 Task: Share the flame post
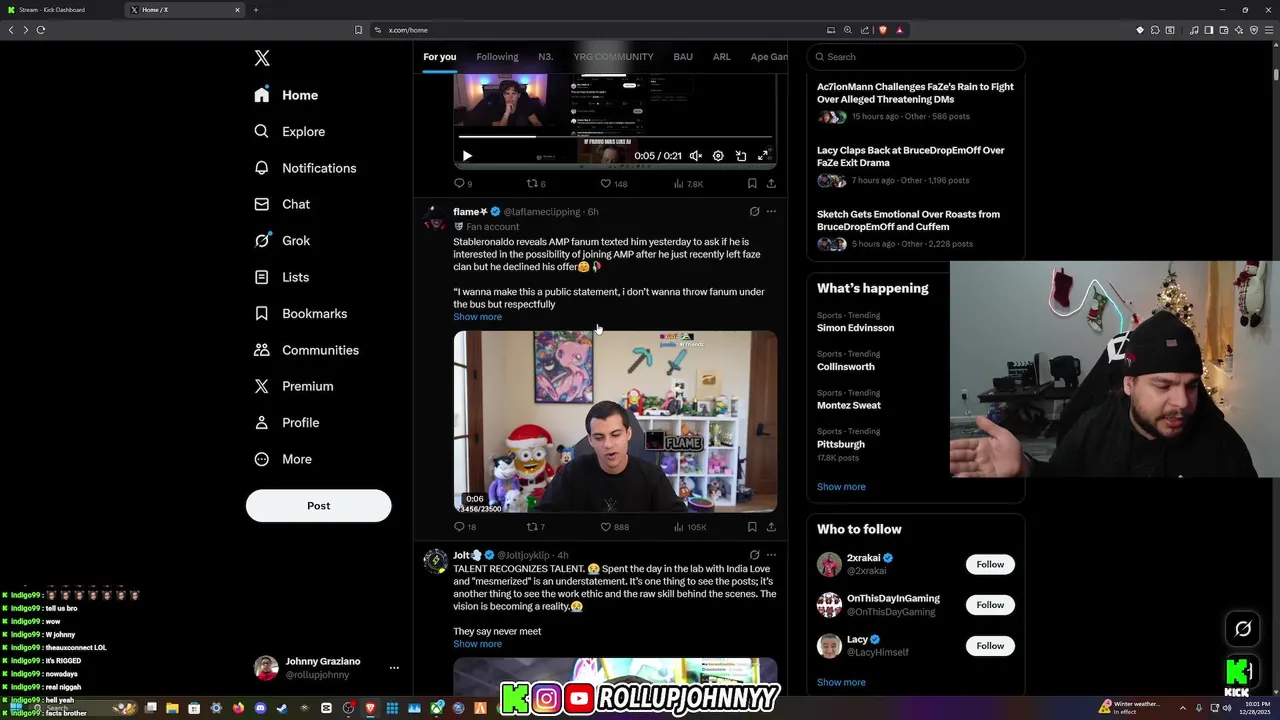[x=771, y=527]
